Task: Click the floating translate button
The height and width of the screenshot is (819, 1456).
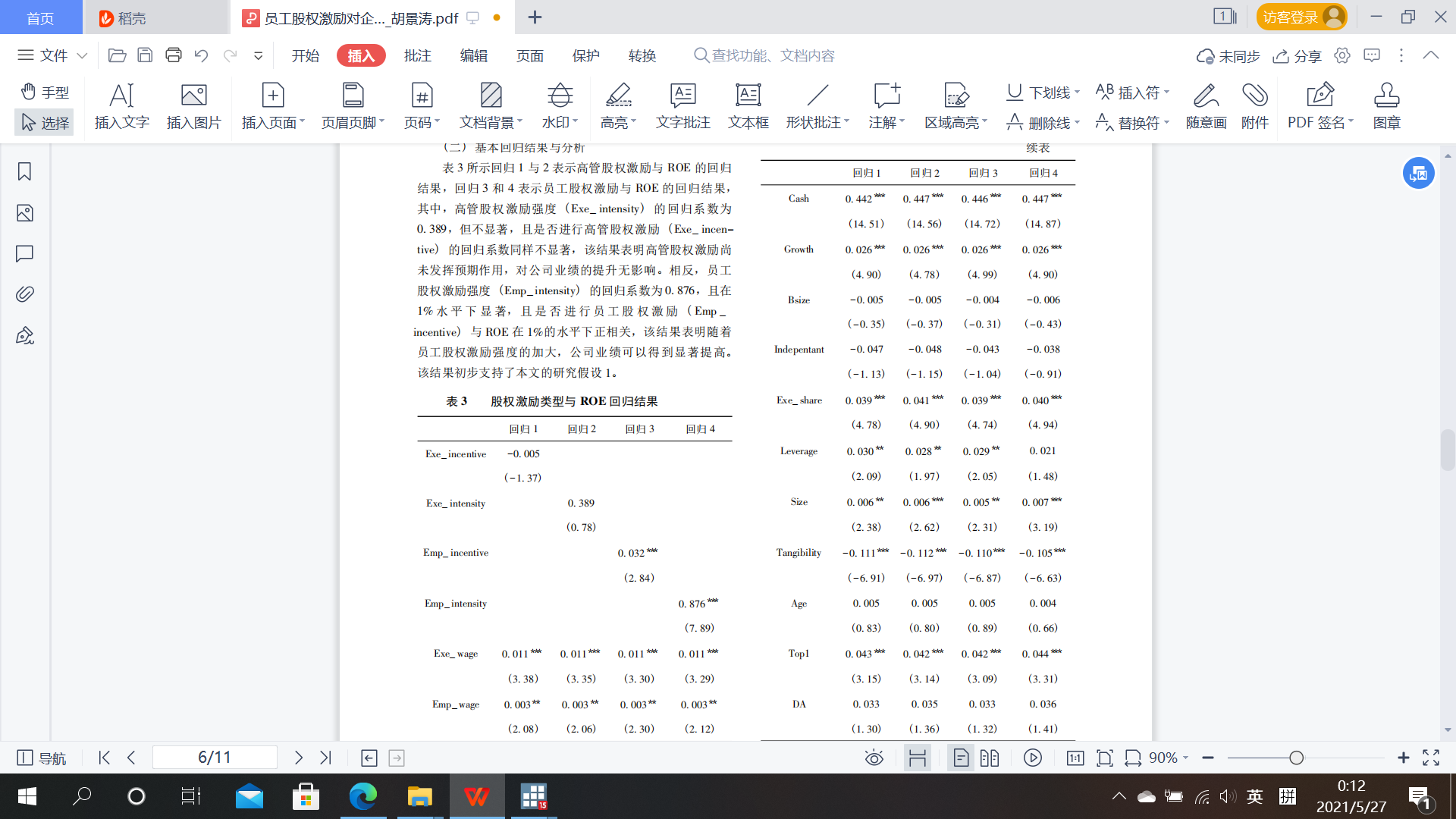Action: (1418, 174)
